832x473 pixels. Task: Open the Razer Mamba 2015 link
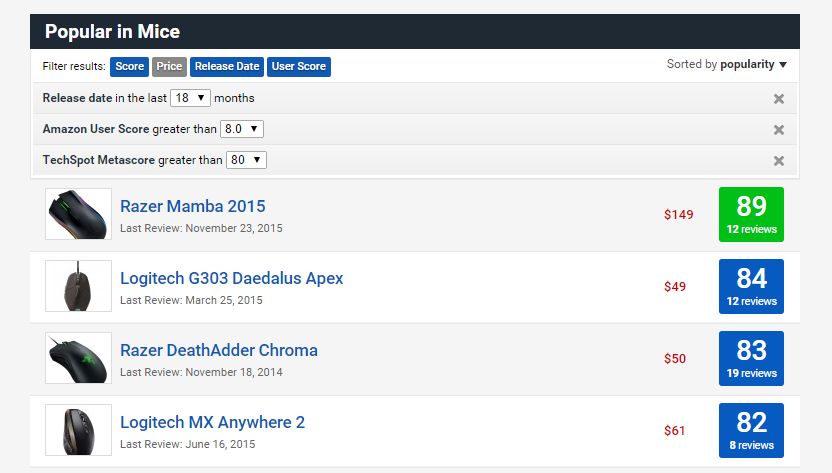click(193, 206)
